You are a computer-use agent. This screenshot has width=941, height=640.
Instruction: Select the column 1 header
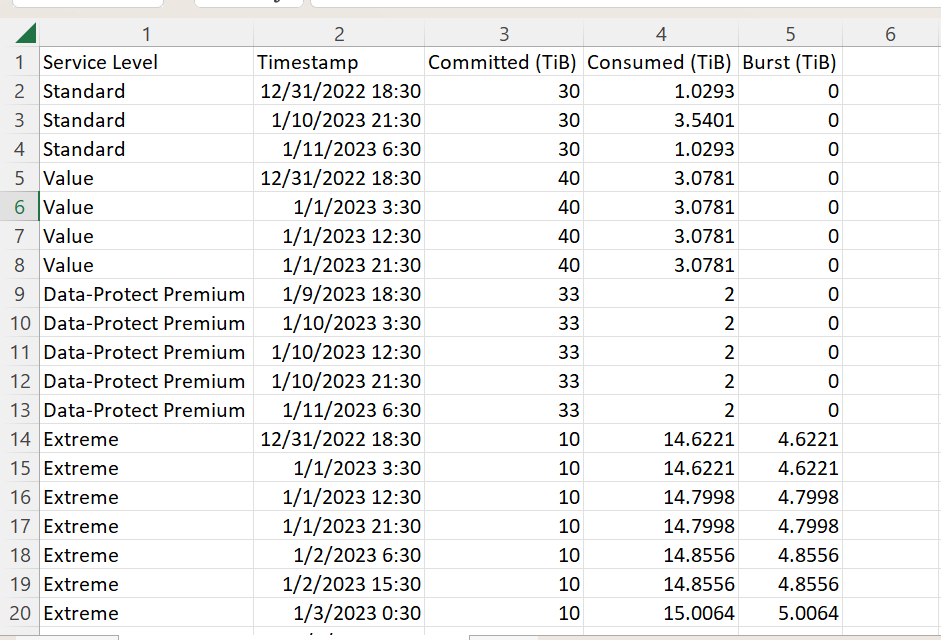(x=146, y=35)
